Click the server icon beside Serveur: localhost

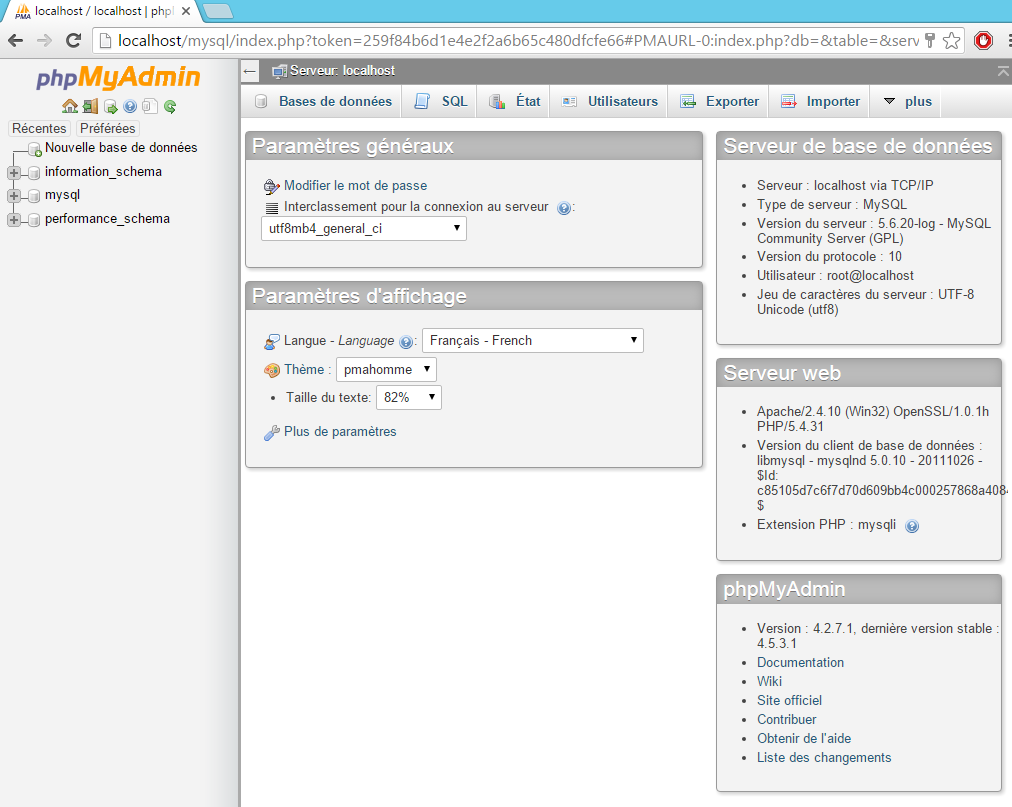279,71
